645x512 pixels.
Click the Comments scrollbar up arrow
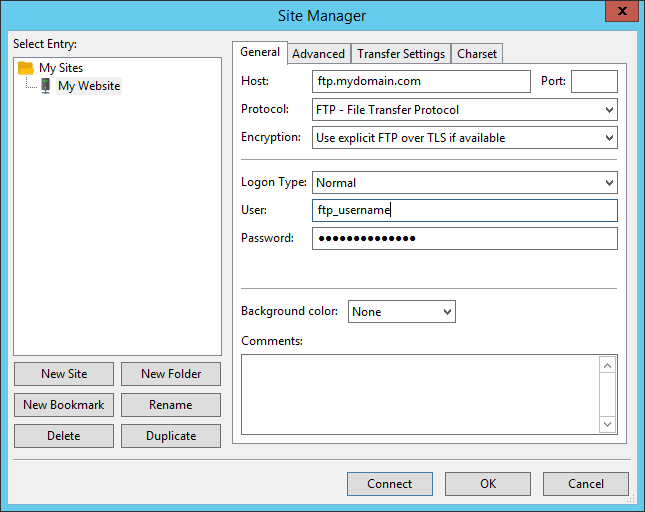pos(608,365)
